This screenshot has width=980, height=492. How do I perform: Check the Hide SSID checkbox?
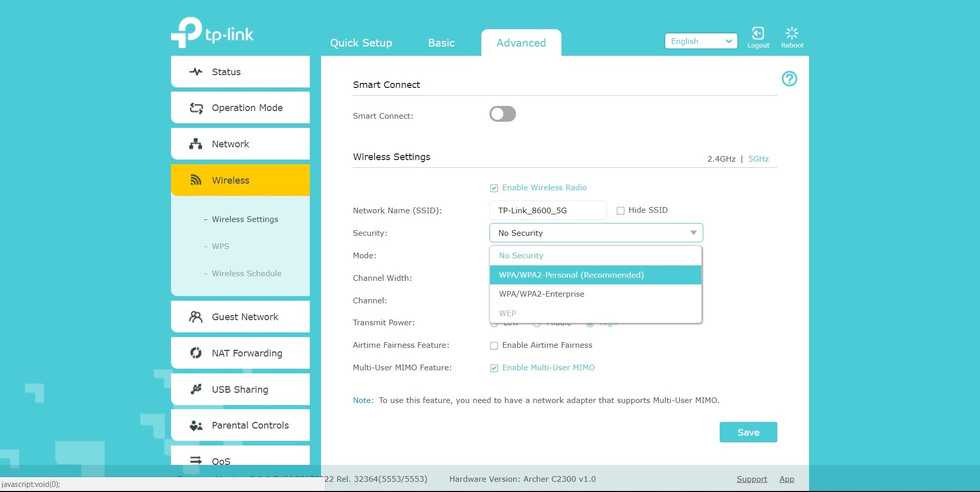(x=620, y=210)
